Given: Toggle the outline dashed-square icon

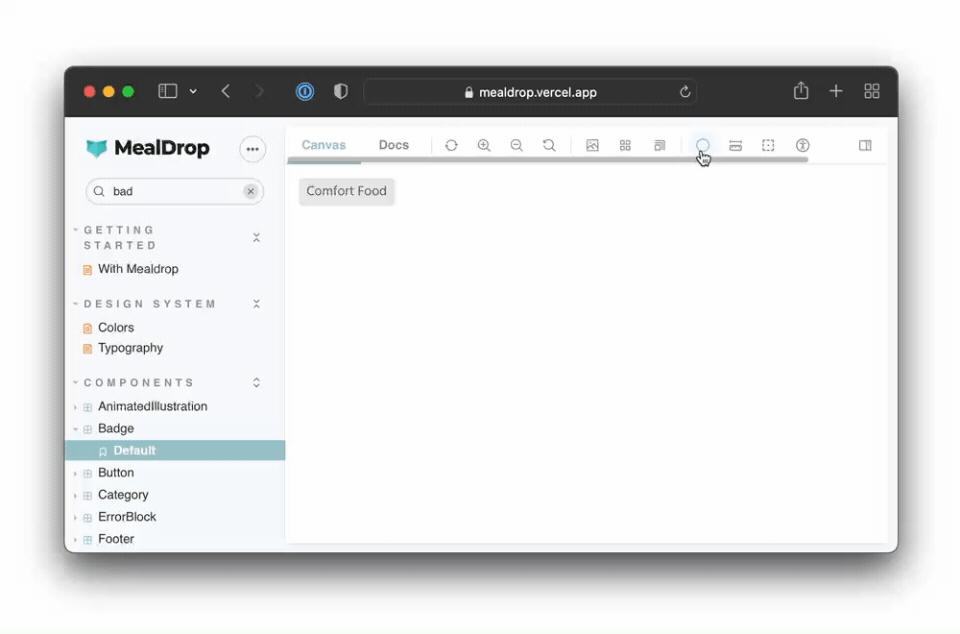Looking at the screenshot, I should 768,145.
